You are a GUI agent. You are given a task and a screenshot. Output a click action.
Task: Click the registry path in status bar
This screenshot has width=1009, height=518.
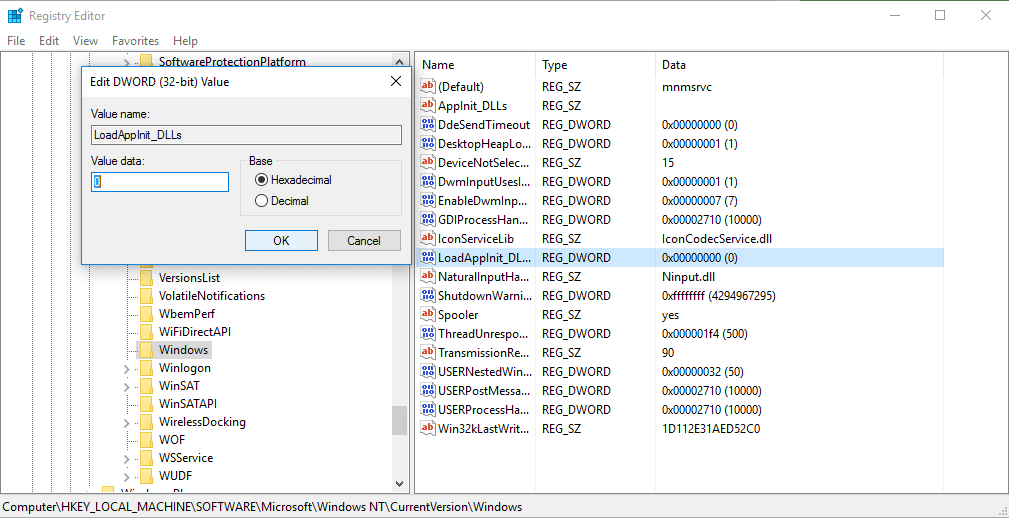click(263, 507)
